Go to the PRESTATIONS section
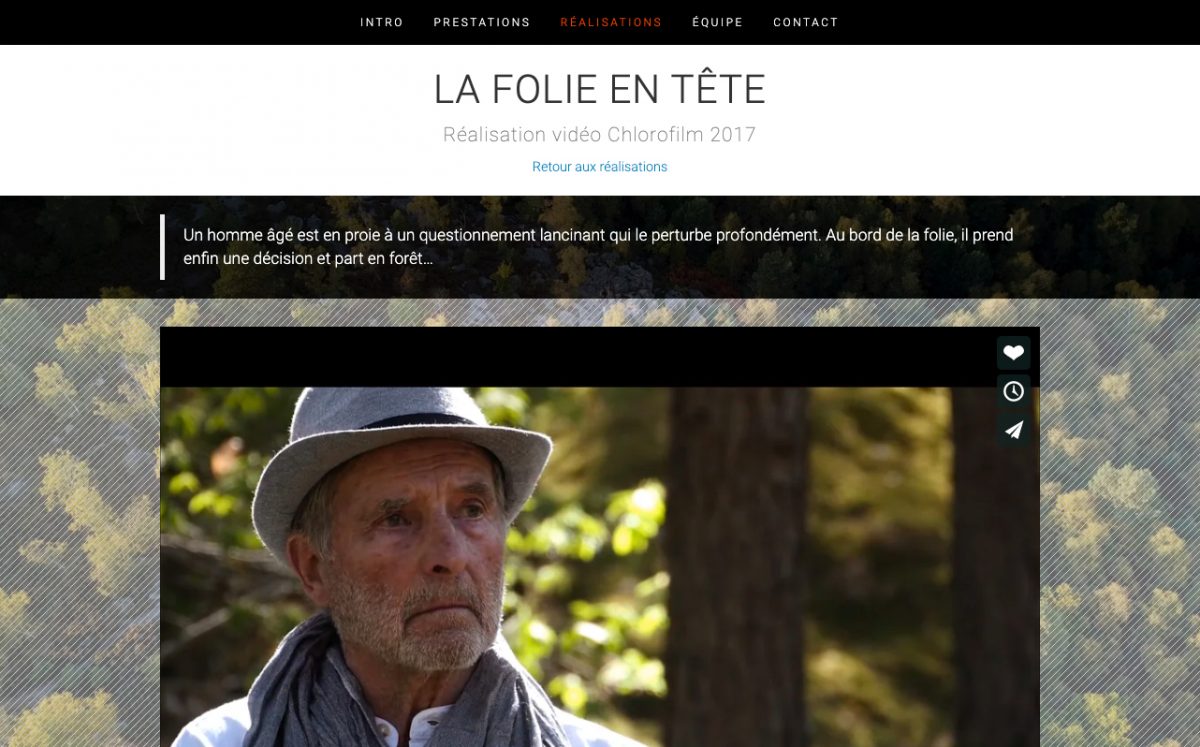 click(482, 22)
